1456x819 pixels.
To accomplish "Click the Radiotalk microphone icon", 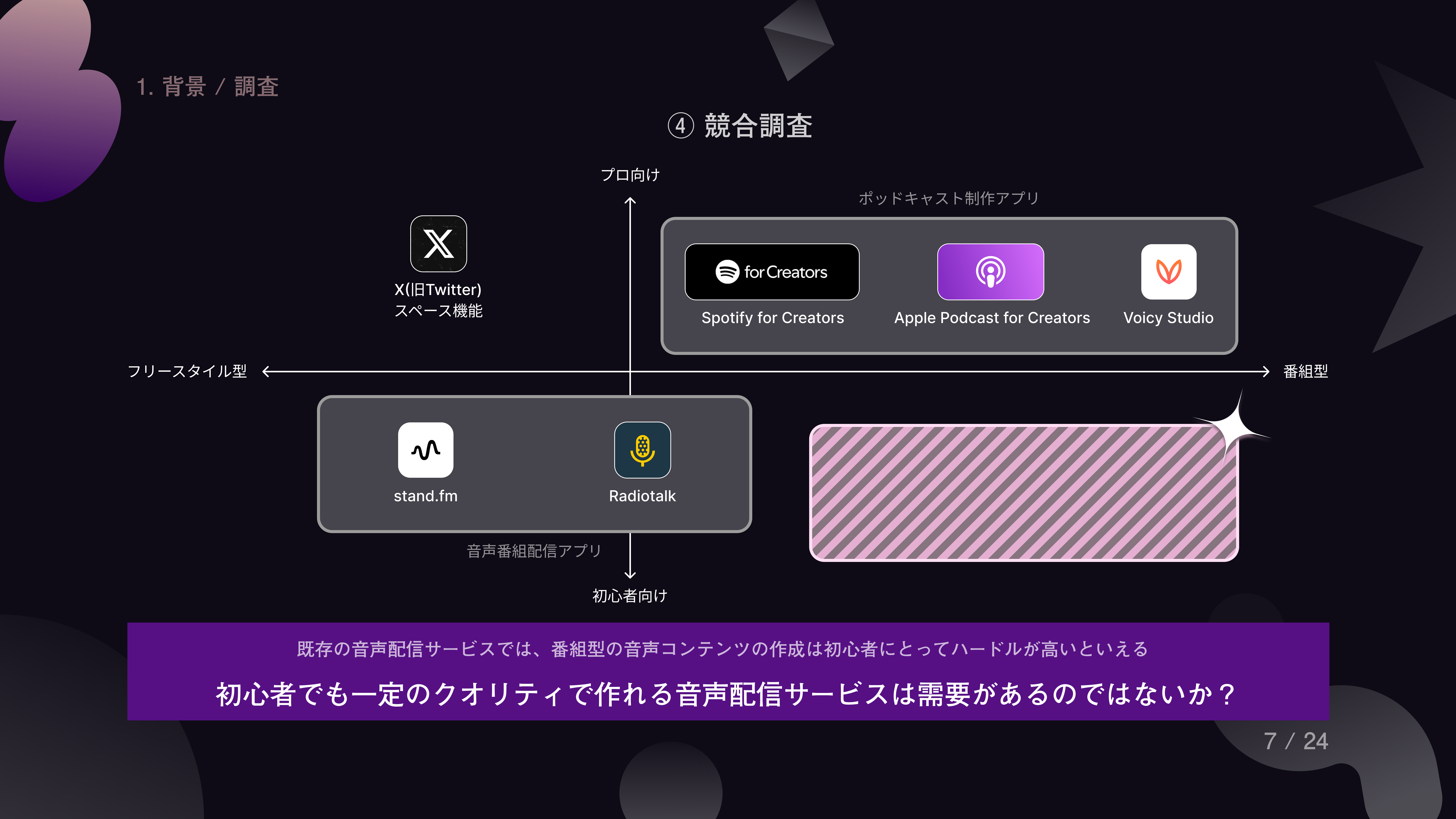I will (x=643, y=450).
